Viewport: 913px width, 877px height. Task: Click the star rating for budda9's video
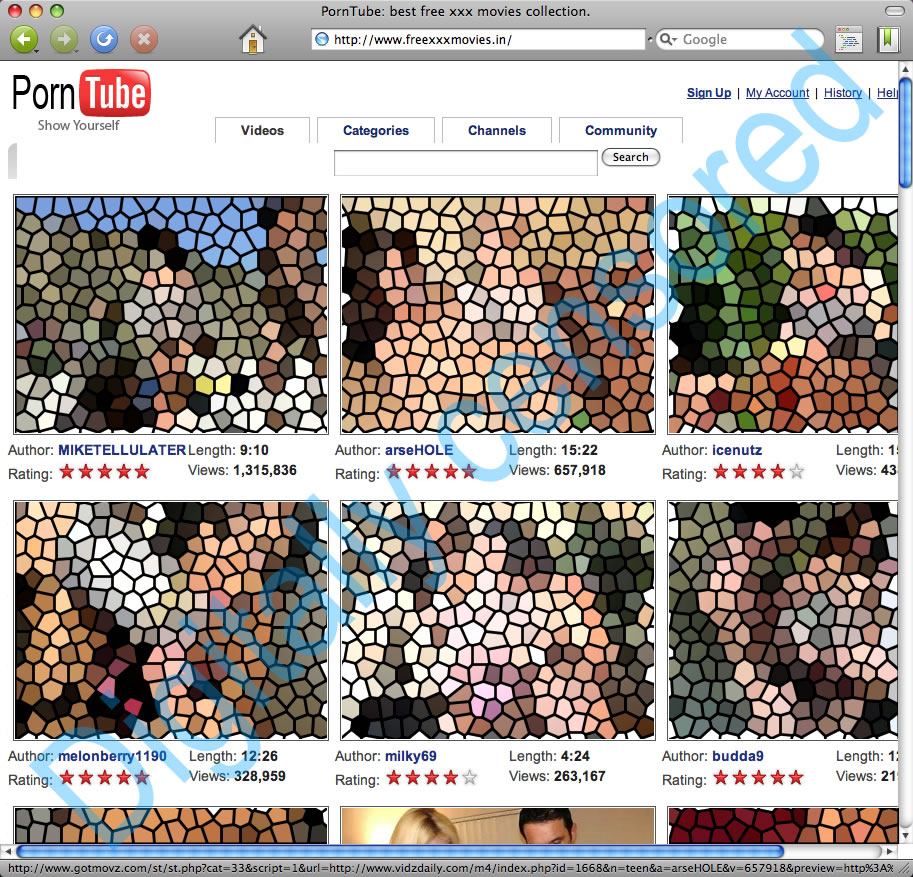click(759, 777)
